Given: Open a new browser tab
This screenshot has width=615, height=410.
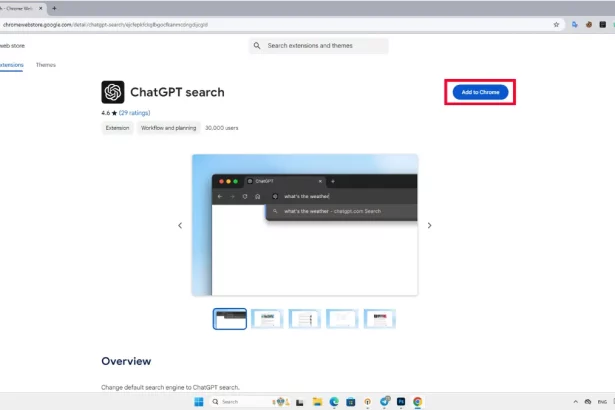Looking at the screenshot, I should 54,8.
